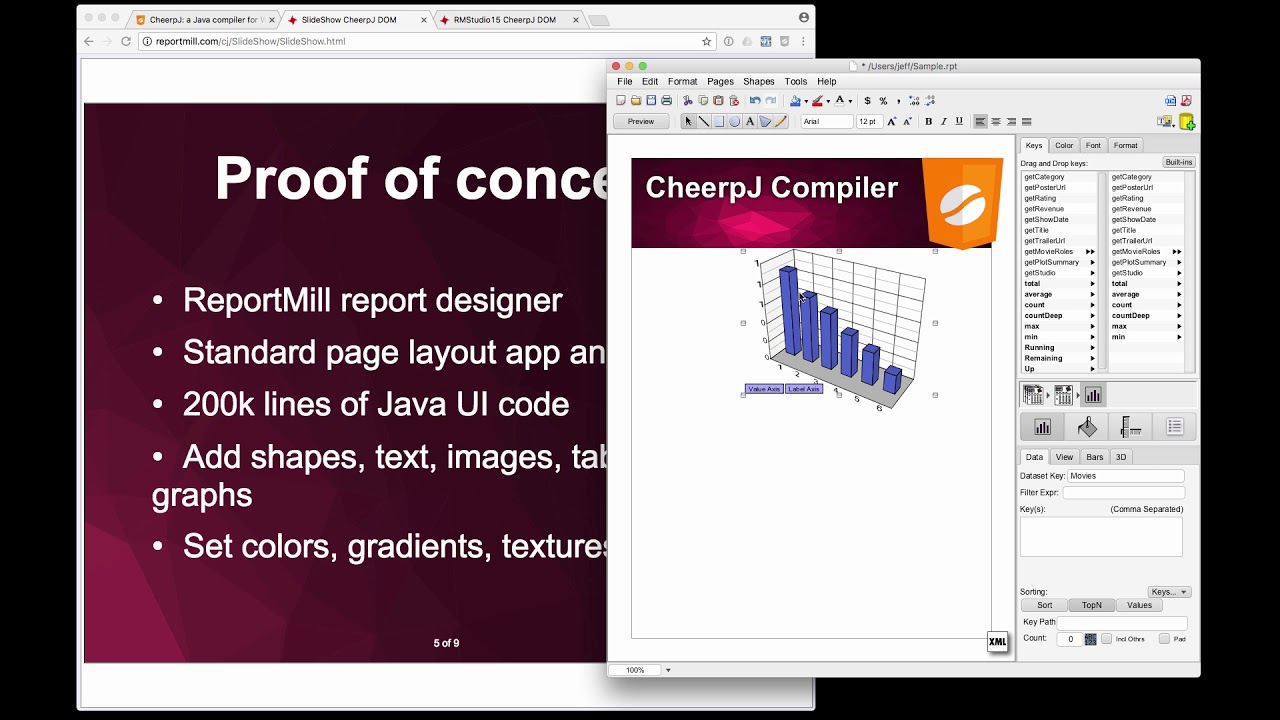Open the Shapes menu
The image size is (1280, 720).
[758, 82]
